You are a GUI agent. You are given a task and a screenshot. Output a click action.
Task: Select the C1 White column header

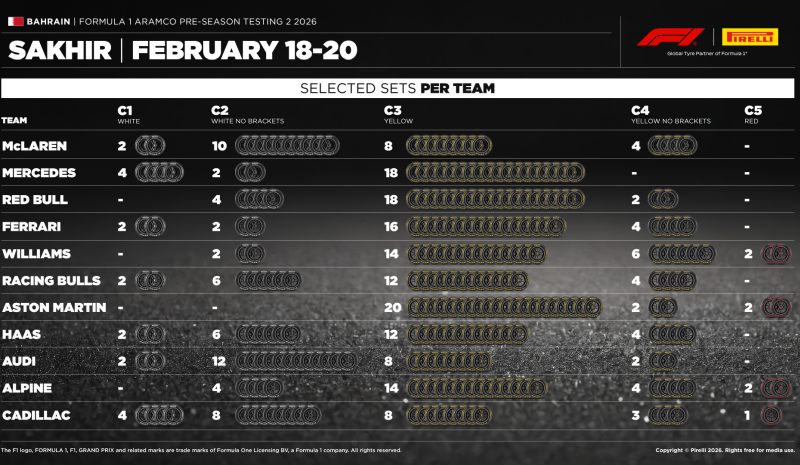click(126, 114)
